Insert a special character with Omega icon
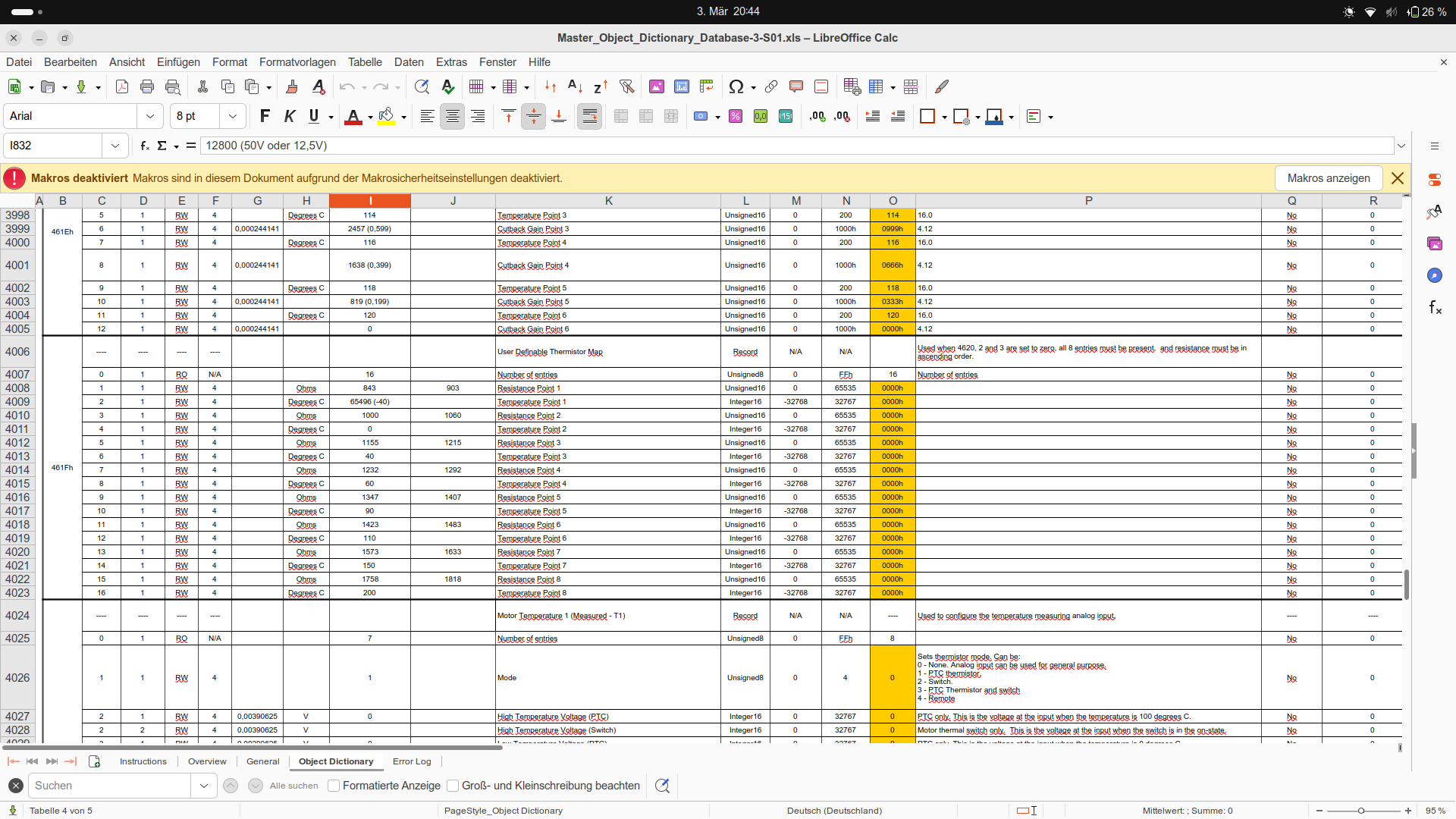This screenshot has width=1456, height=819. click(736, 87)
